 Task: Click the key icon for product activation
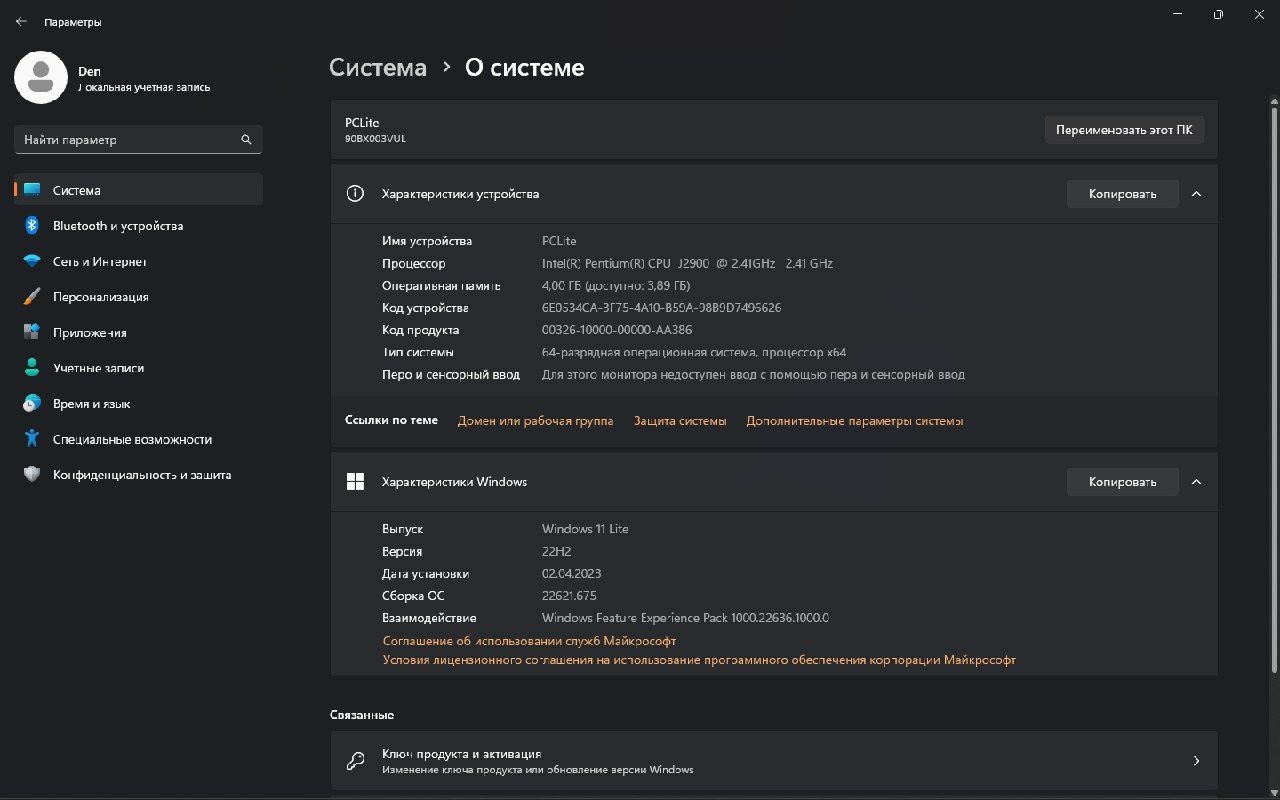[x=355, y=761]
